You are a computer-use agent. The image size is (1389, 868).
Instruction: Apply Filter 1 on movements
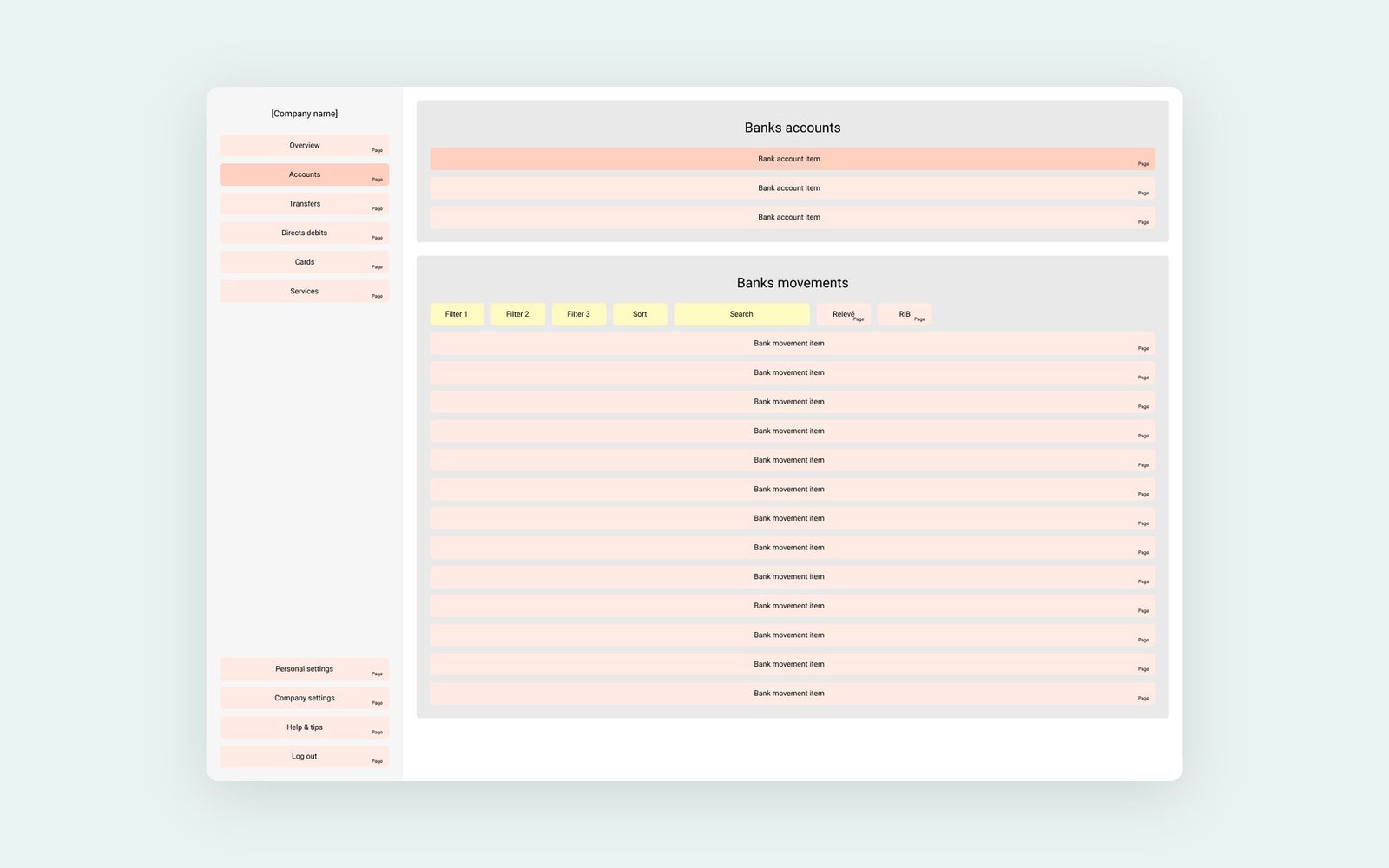[457, 314]
